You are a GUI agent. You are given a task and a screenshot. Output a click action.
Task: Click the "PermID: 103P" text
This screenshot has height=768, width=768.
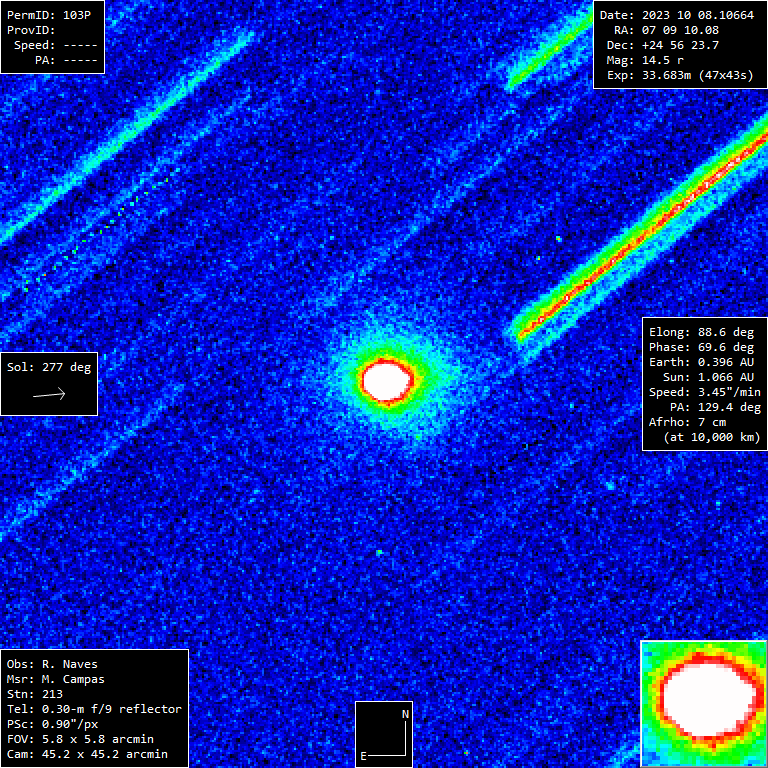coord(49,15)
